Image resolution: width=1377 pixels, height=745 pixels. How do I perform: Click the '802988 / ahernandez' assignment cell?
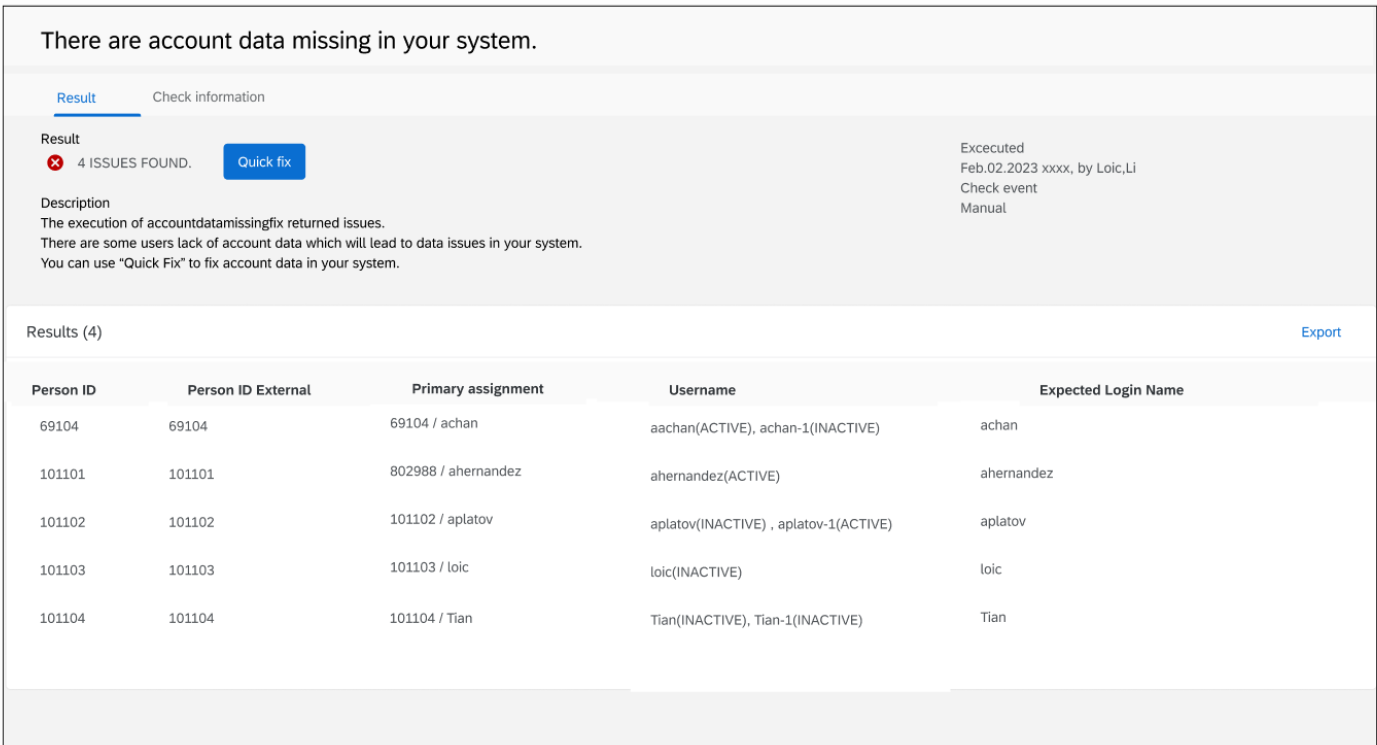click(455, 471)
